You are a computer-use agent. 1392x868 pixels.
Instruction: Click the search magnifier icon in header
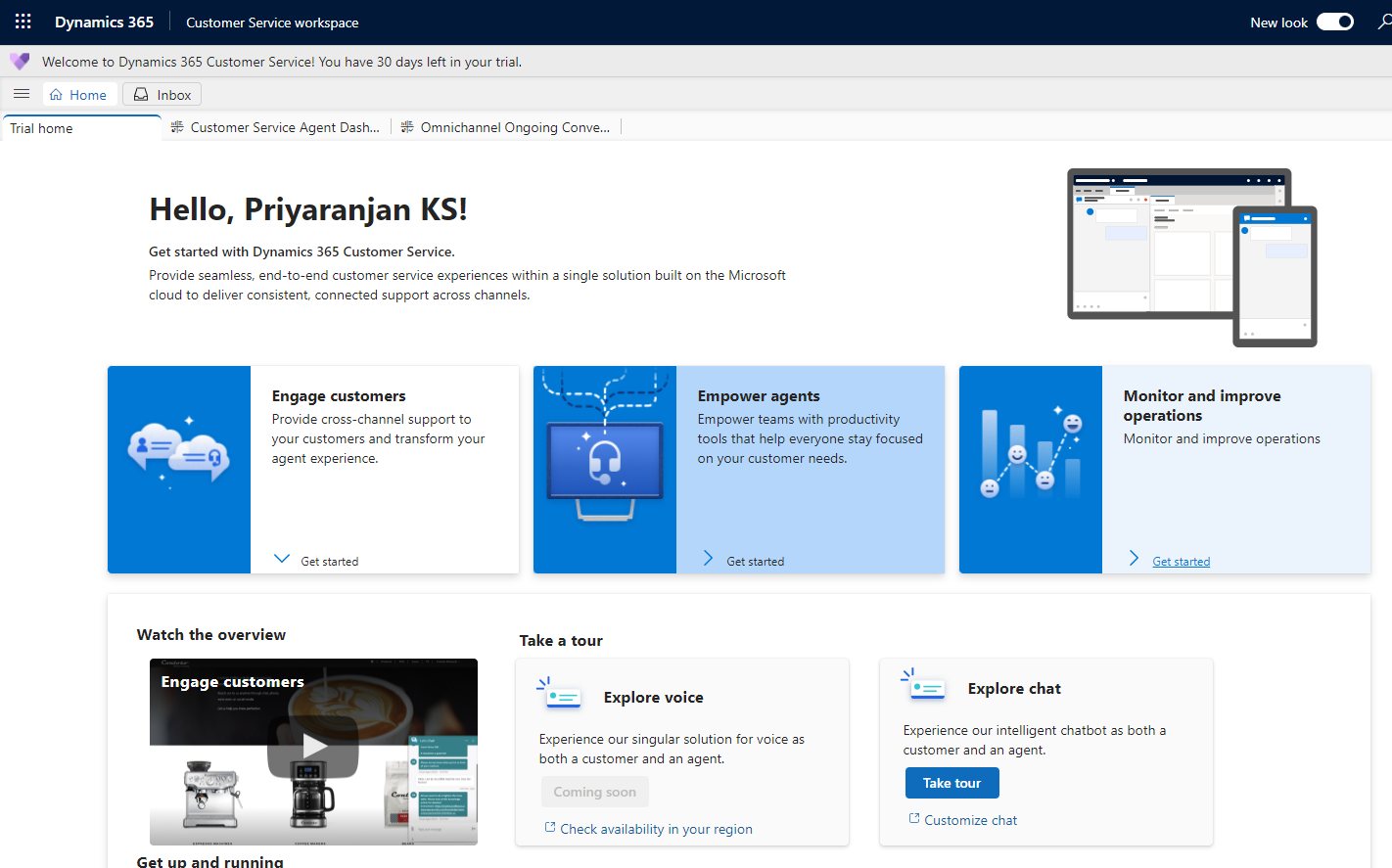[1383, 22]
